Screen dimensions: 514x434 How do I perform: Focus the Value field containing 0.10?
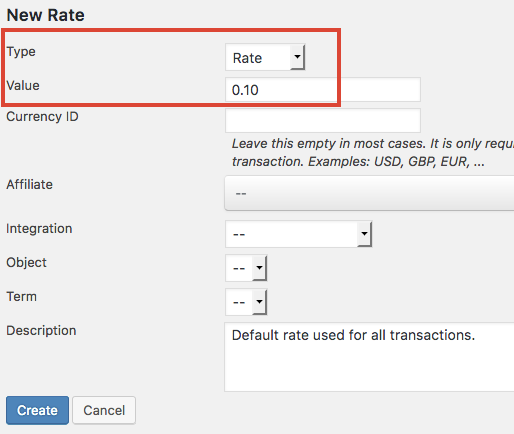click(x=323, y=90)
